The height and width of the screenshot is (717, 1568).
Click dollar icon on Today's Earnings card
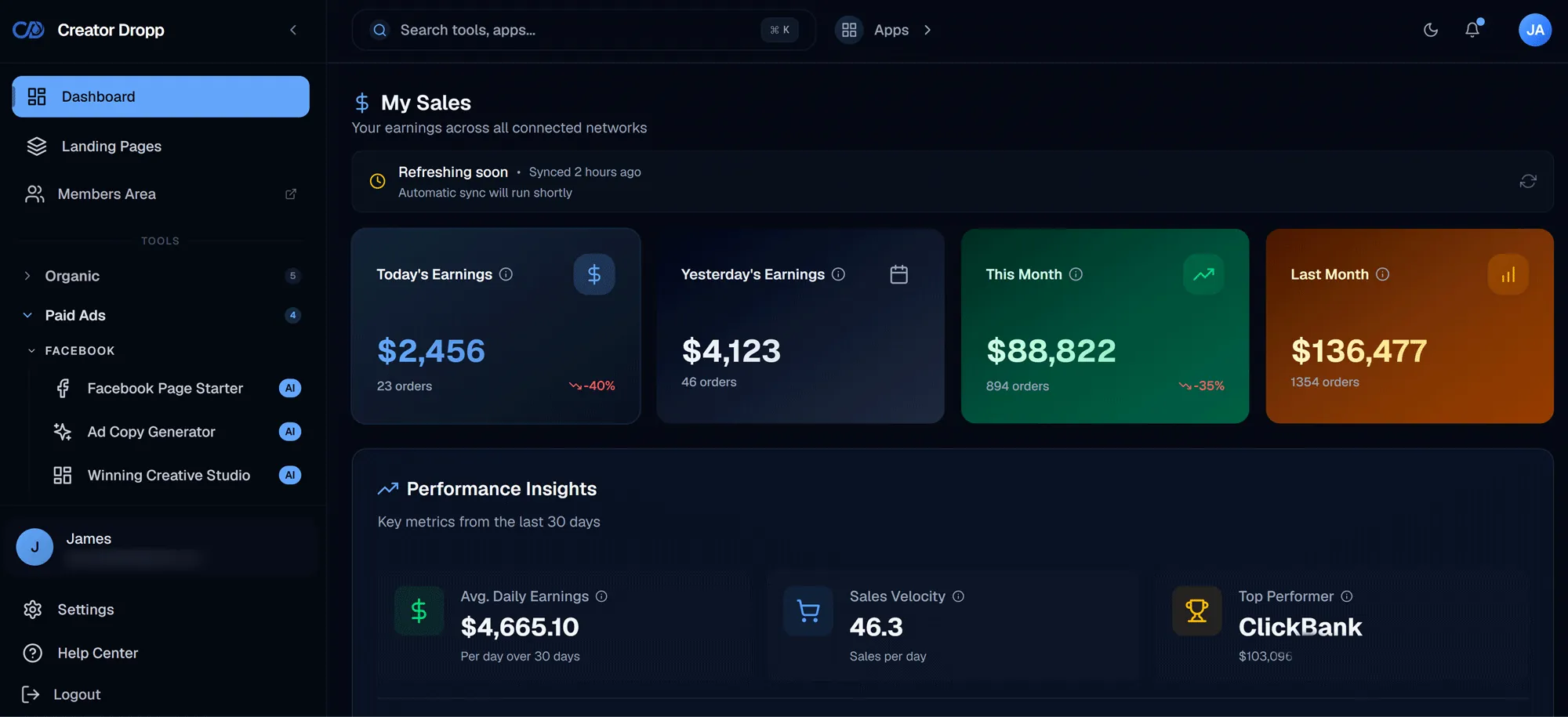point(594,274)
